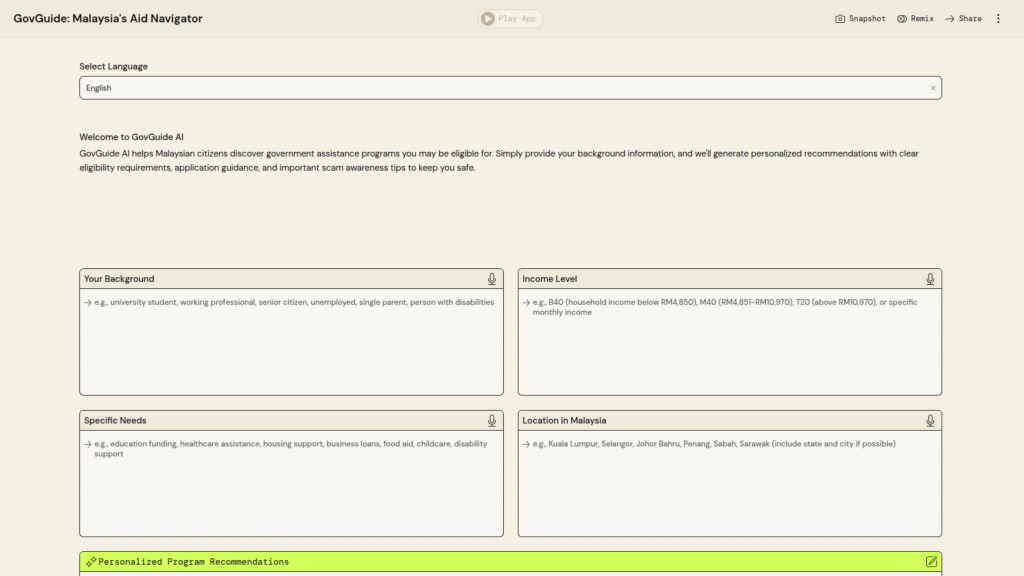Activate microphone for Income Level field
The image size is (1024, 576).
pyautogui.click(x=930, y=279)
